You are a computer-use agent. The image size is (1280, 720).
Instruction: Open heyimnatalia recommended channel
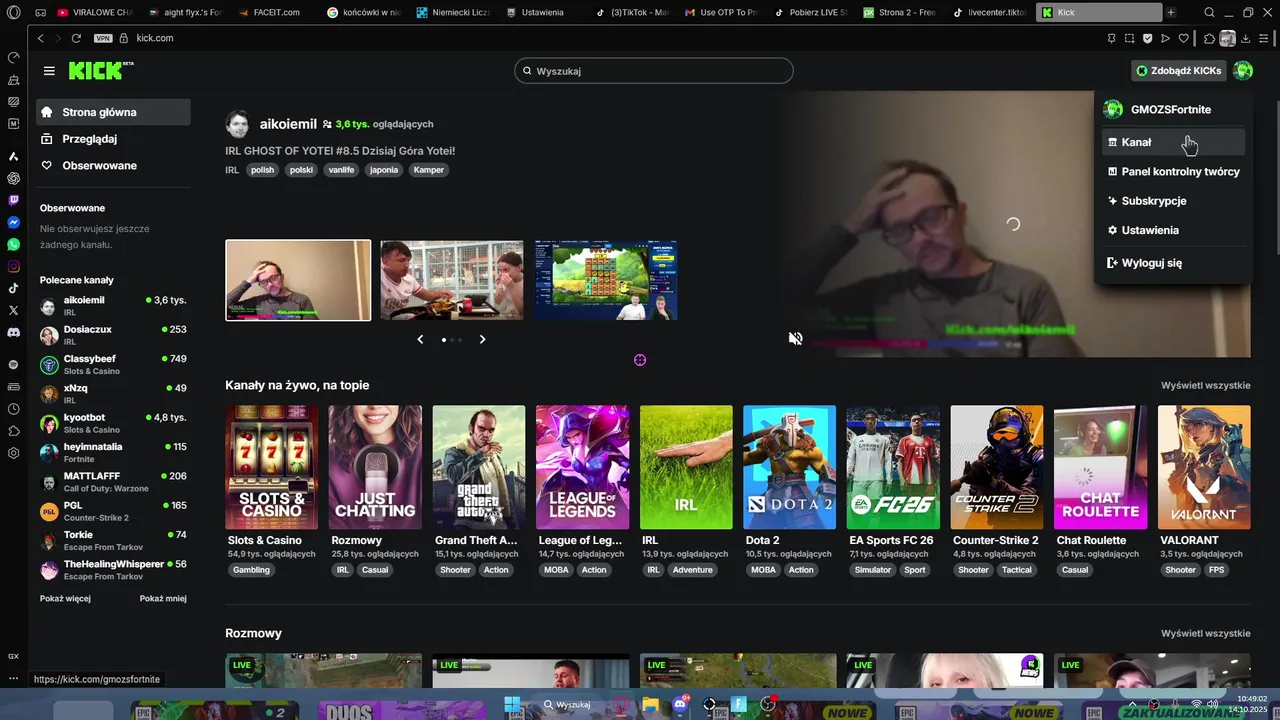pyautogui.click(x=113, y=453)
